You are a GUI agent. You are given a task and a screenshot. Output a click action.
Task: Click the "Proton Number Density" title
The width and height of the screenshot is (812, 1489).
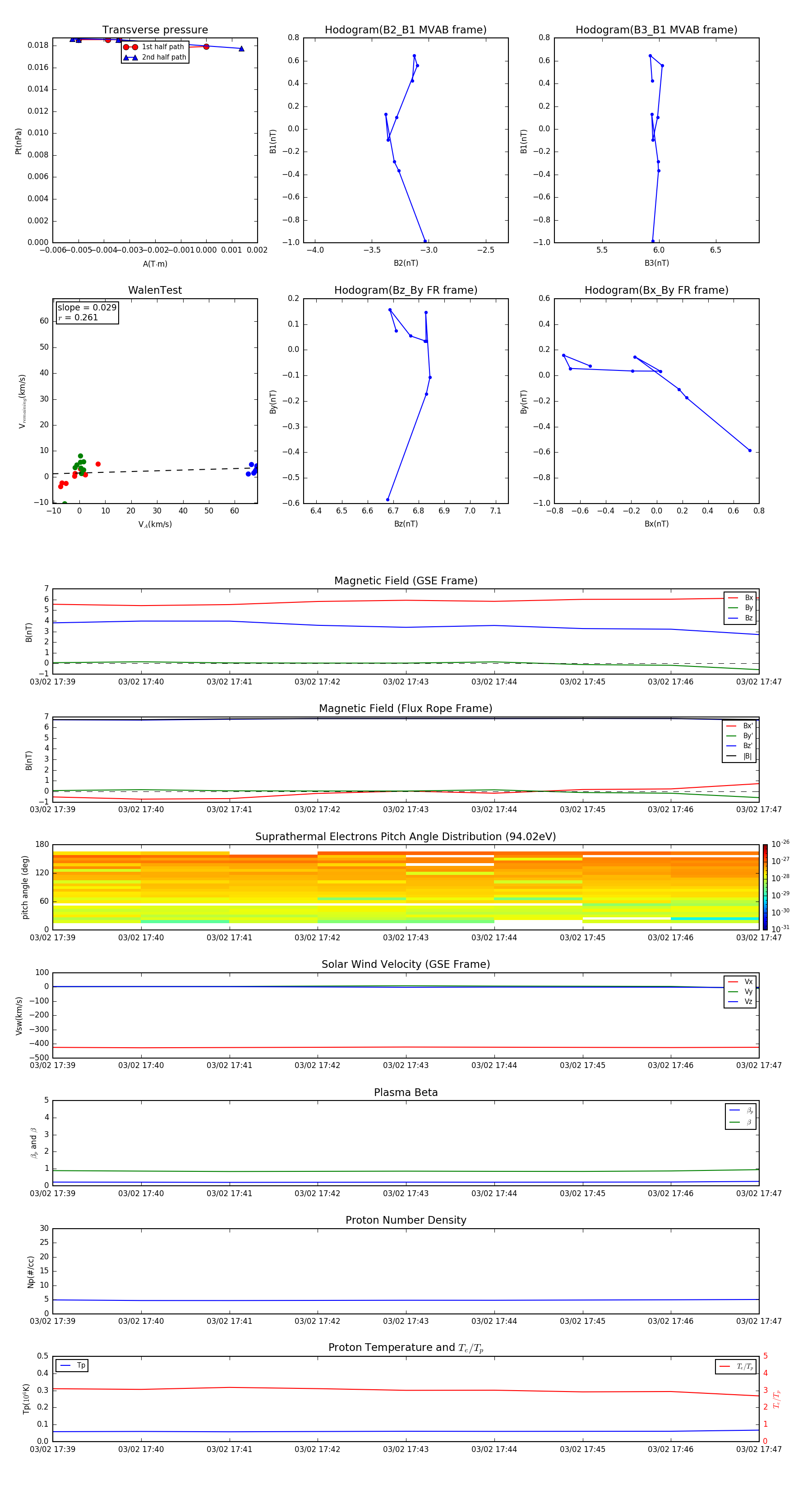click(406, 1220)
